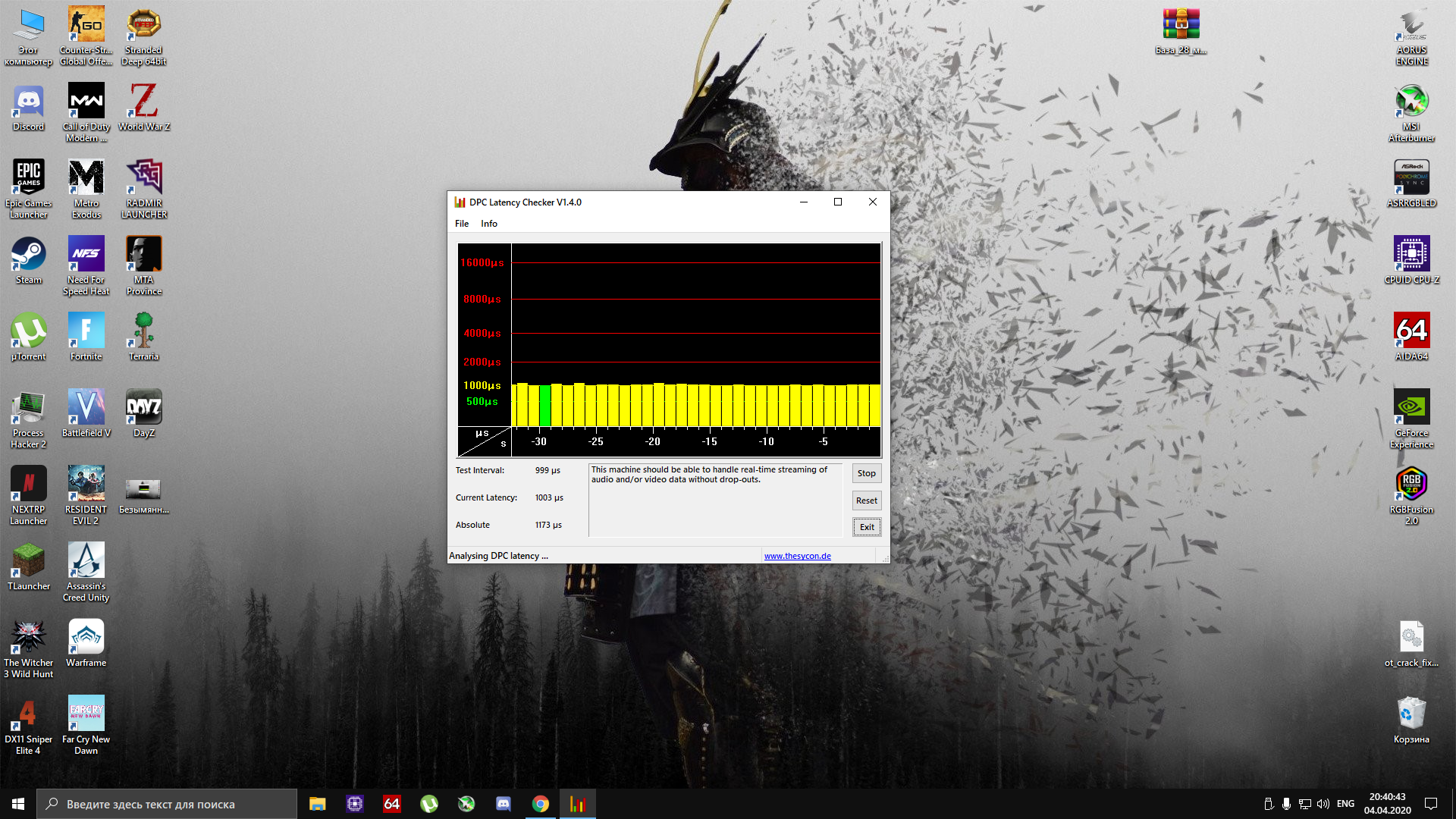Image resolution: width=1456 pixels, height=819 pixels.
Task: Open the Info menu
Action: pyautogui.click(x=489, y=224)
